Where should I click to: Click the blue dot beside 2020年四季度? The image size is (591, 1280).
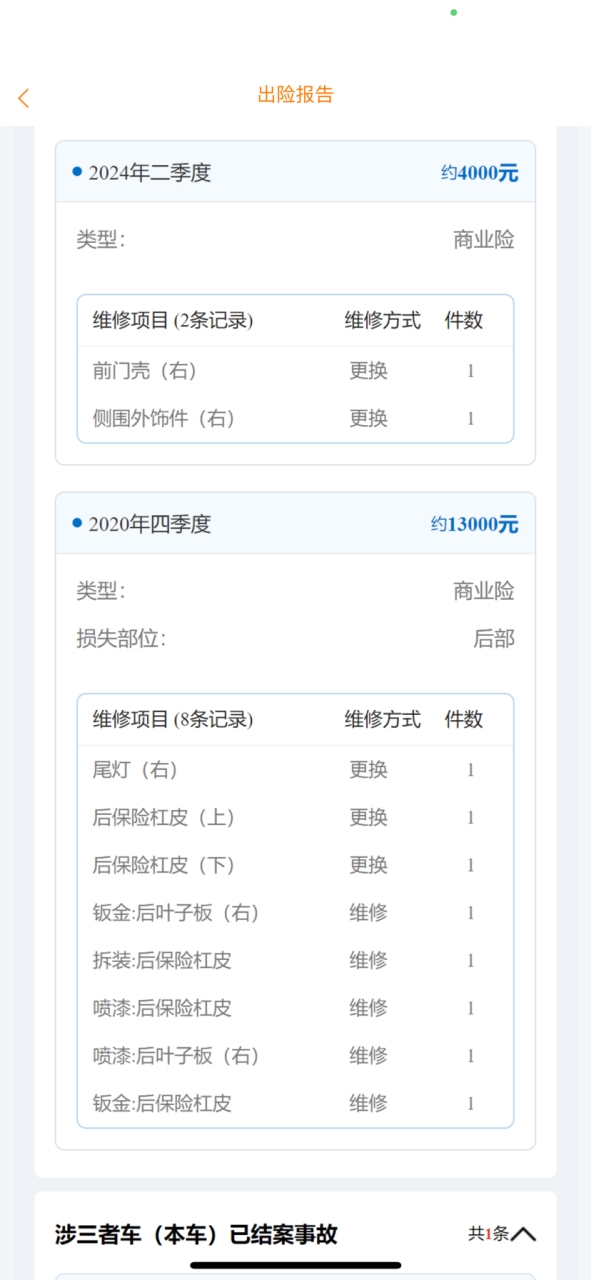pyautogui.click(x=77, y=522)
